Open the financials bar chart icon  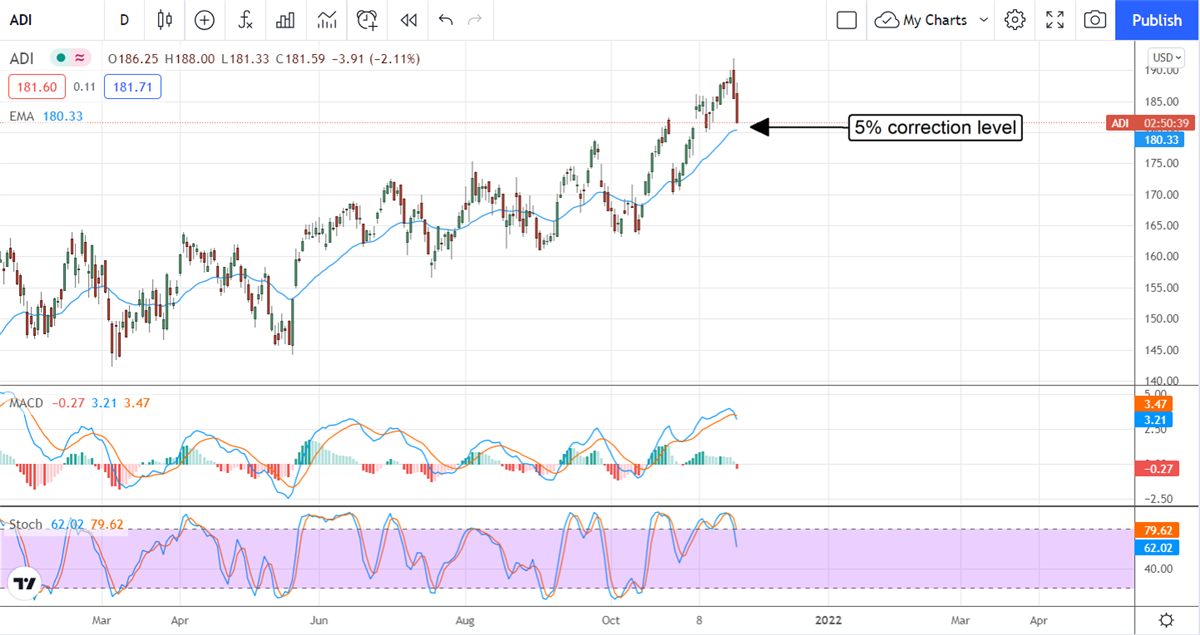tap(286, 19)
